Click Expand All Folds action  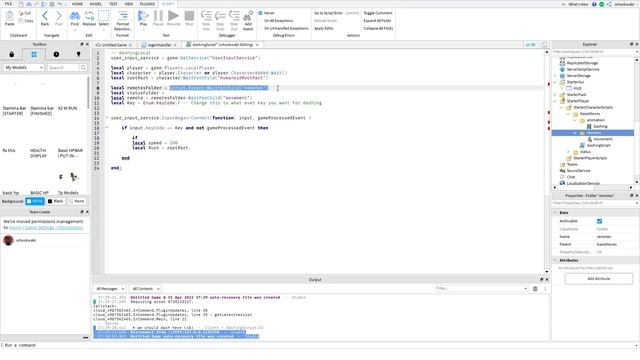tap(377, 20)
